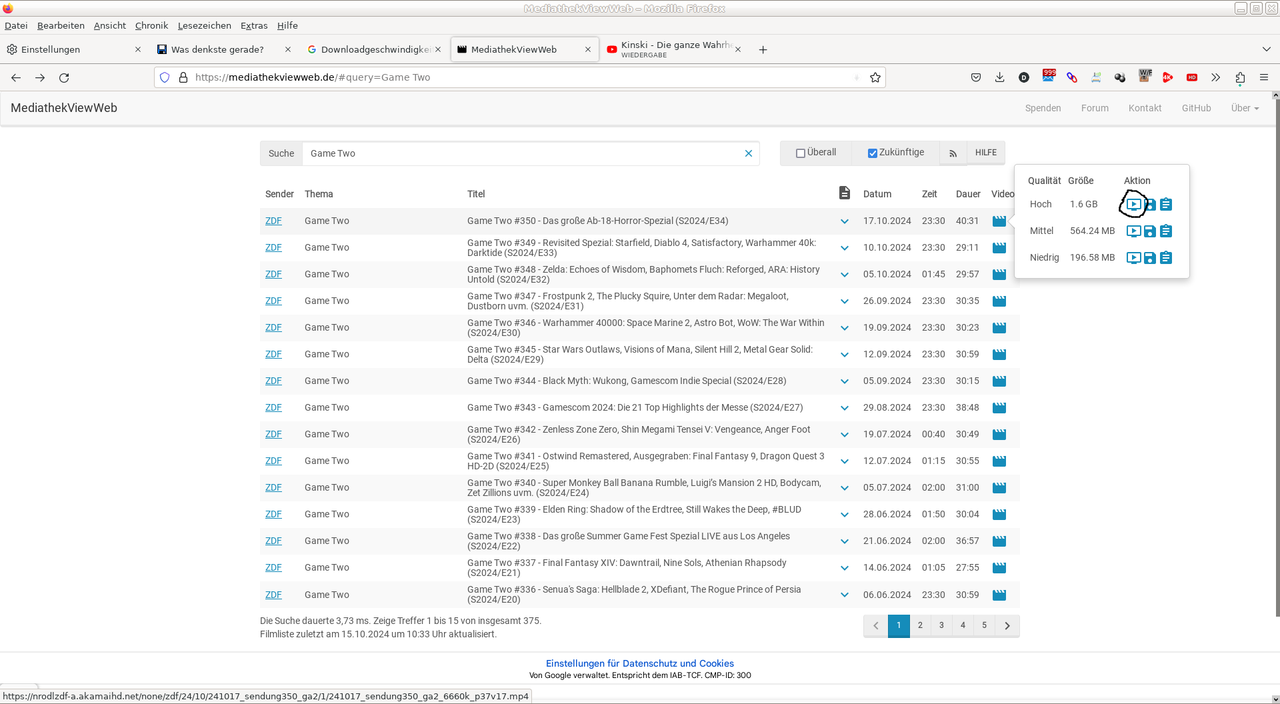Screen dimensions: 1280x704
Task: Expand description of Game Two #345
Action: pos(845,355)
